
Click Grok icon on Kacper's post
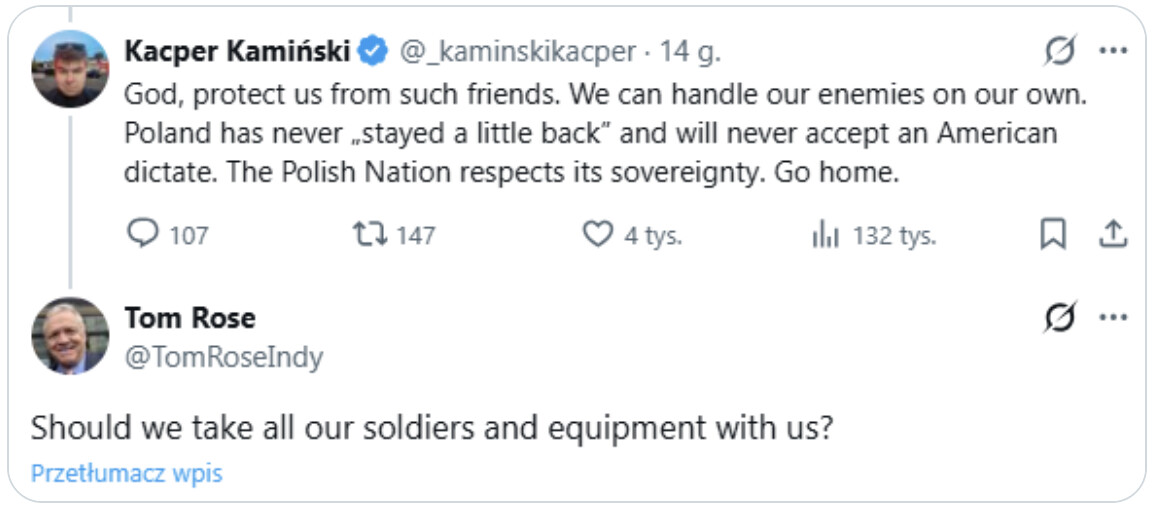1060,51
